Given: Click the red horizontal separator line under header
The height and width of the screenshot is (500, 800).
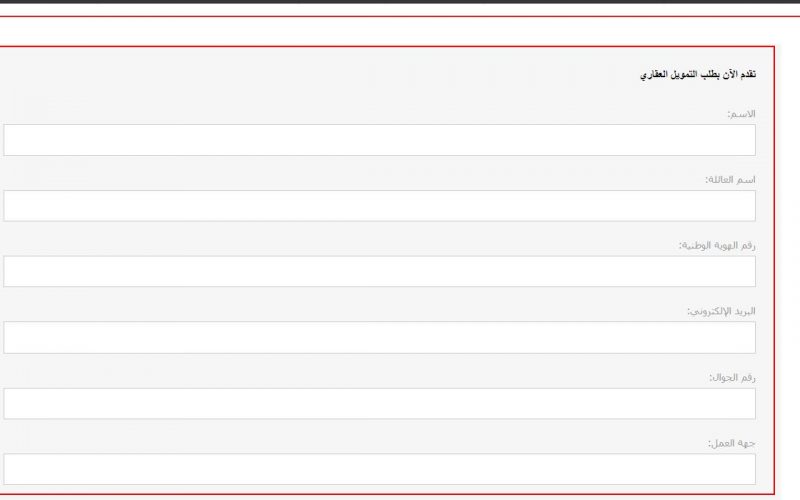Looking at the screenshot, I should click(x=400, y=16).
